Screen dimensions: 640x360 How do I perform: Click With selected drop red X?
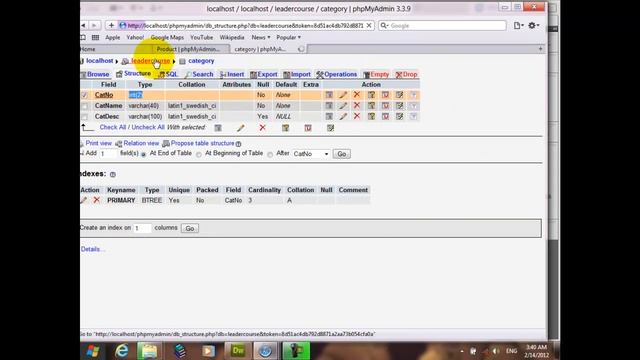262,128
